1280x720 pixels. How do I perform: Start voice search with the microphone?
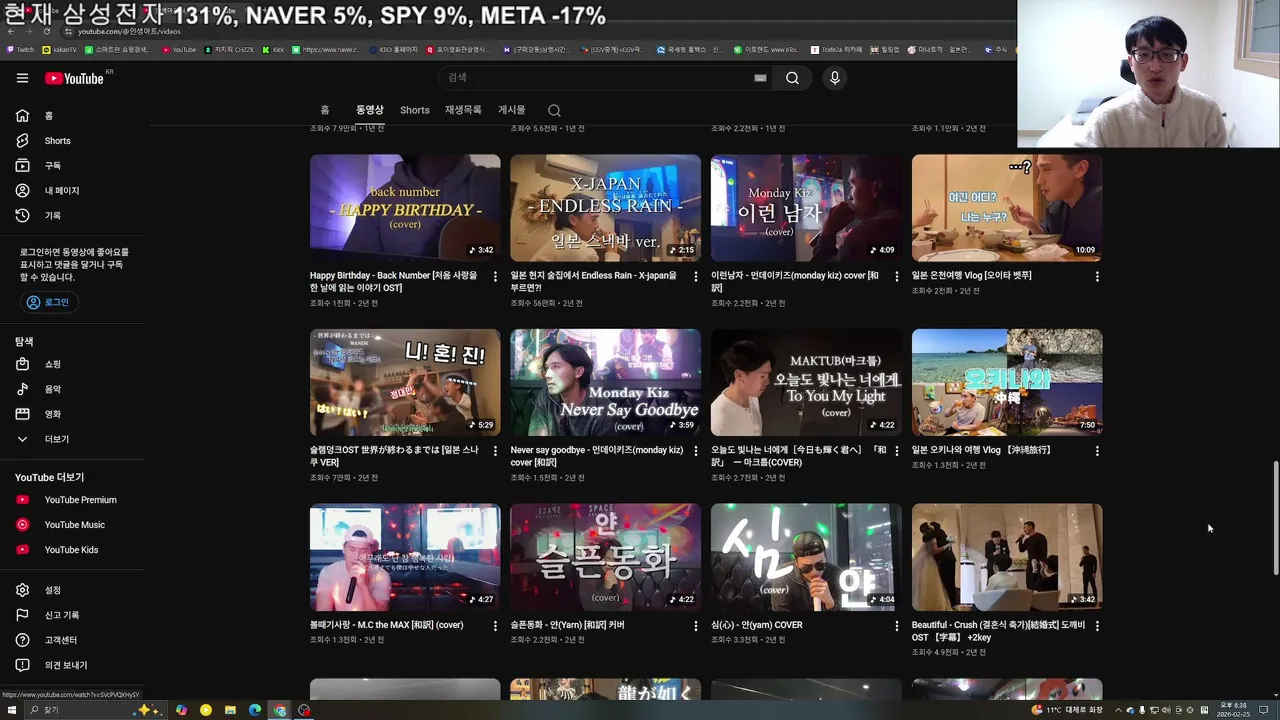835,78
